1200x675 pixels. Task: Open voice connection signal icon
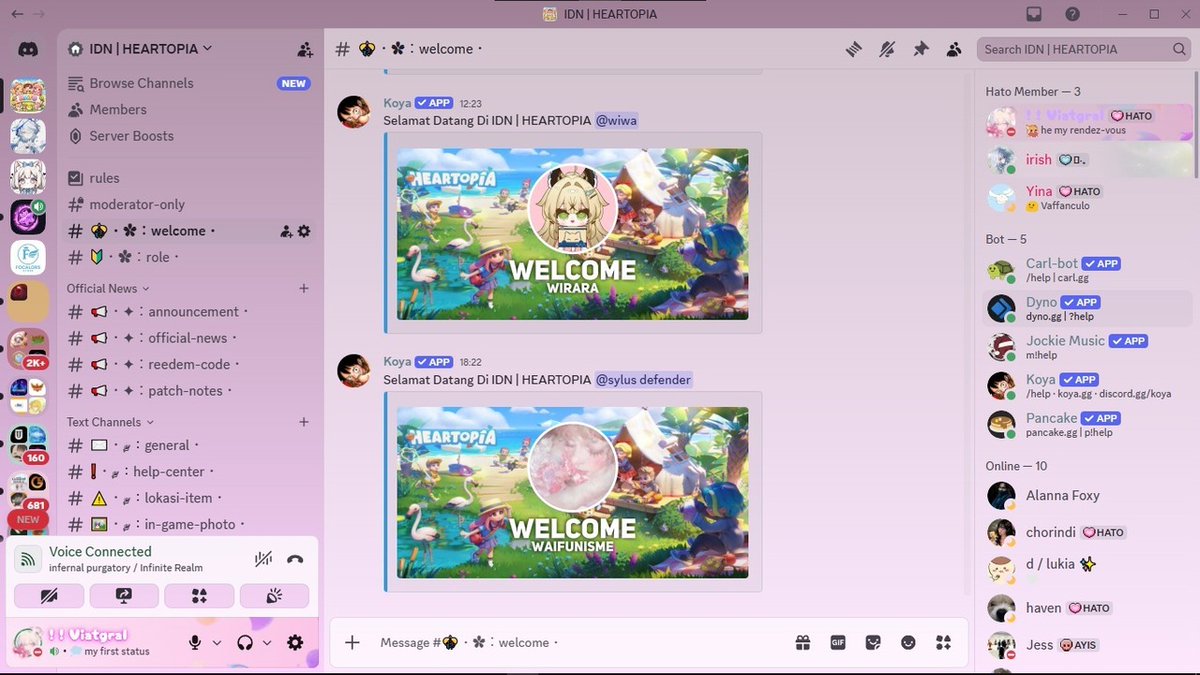28,559
